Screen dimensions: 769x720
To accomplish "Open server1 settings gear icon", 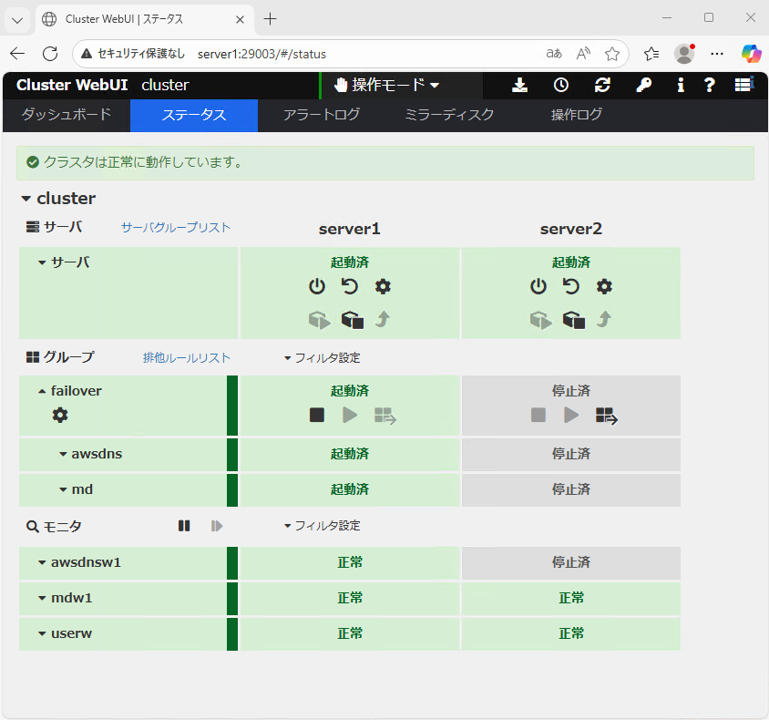I will [x=383, y=287].
